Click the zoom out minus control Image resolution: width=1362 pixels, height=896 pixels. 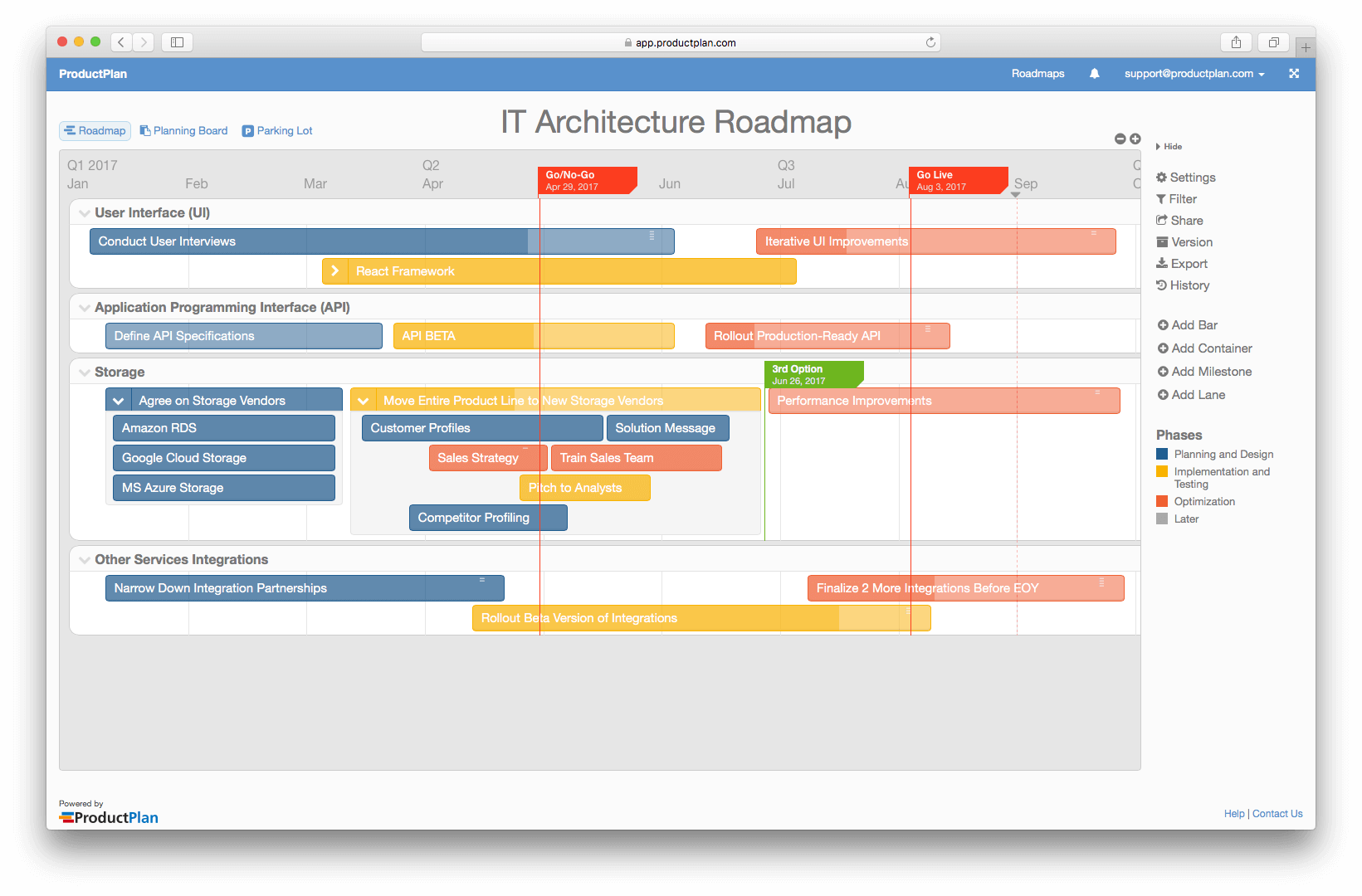1120,139
